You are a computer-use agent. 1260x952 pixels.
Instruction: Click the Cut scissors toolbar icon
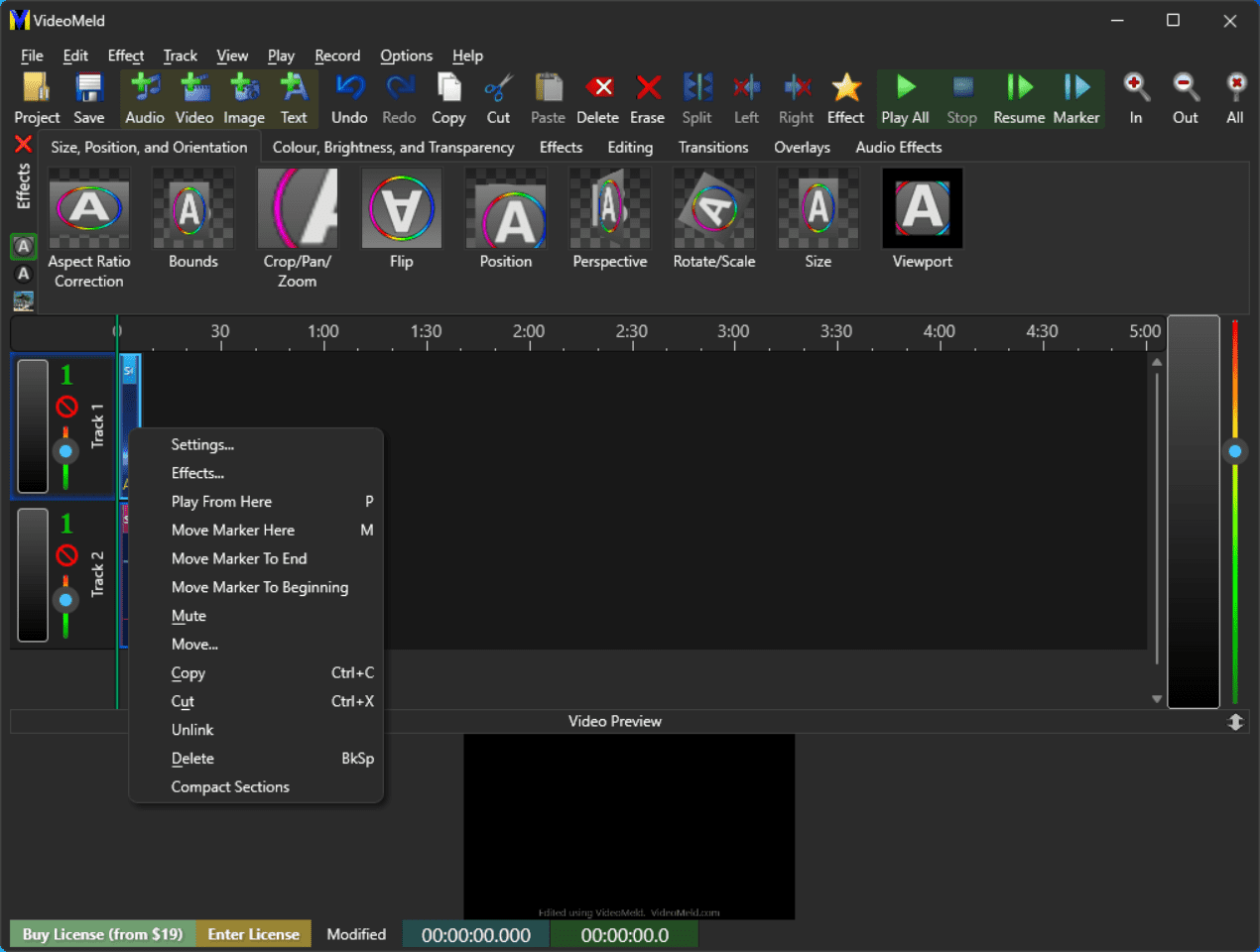(x=498, y=98)
